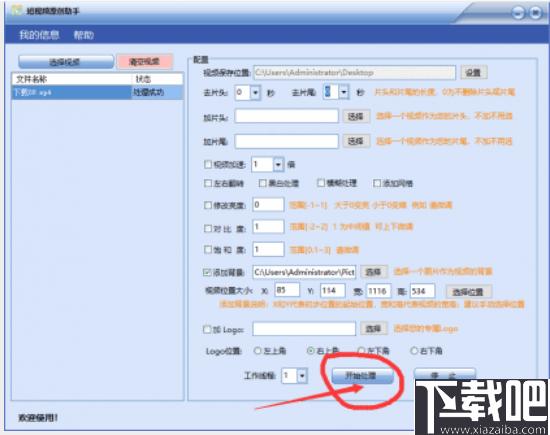Open the 视频加速 speed multiplier dropdown
Screen dimensions: 550x435
click(x=278, y=164)
